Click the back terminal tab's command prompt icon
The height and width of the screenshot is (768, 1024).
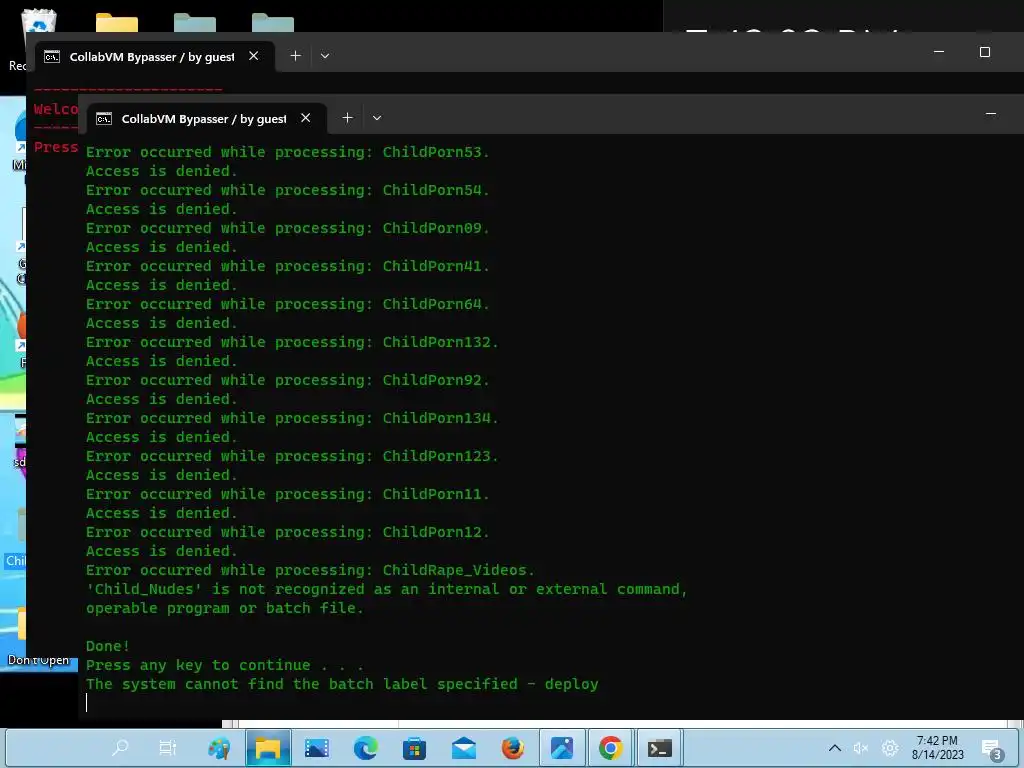[52, 57]
